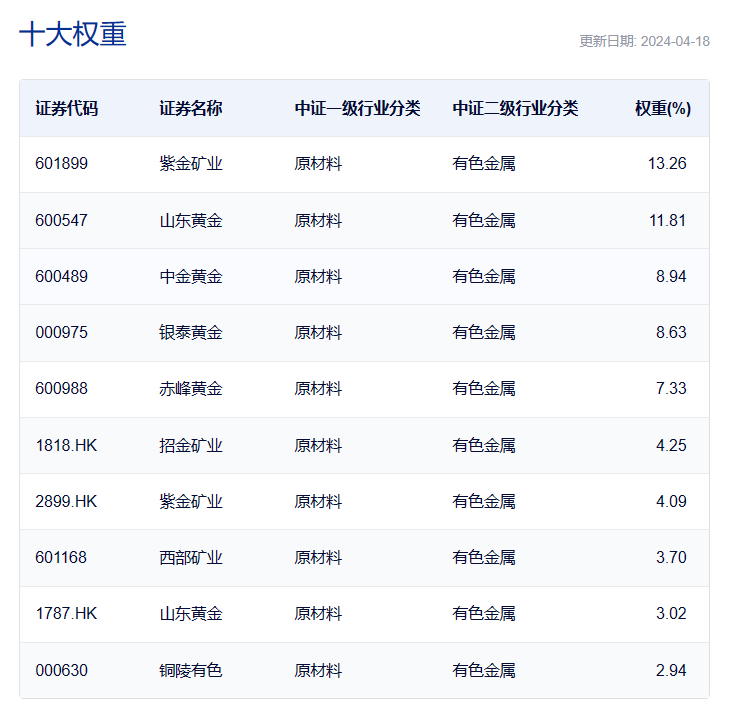Click the 权重(%) column header
The height and width of the screenshot is (715, 736).
tap(663, 108)
